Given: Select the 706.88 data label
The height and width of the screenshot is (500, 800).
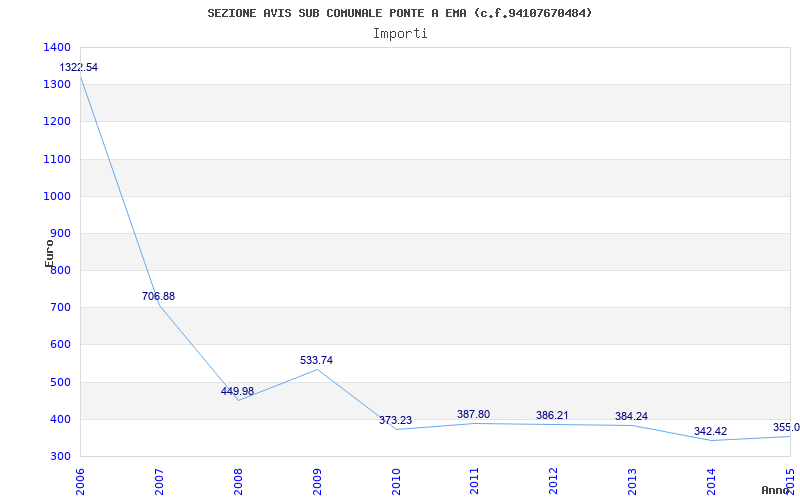Looking at the screenshot, I should coord(158,296).
